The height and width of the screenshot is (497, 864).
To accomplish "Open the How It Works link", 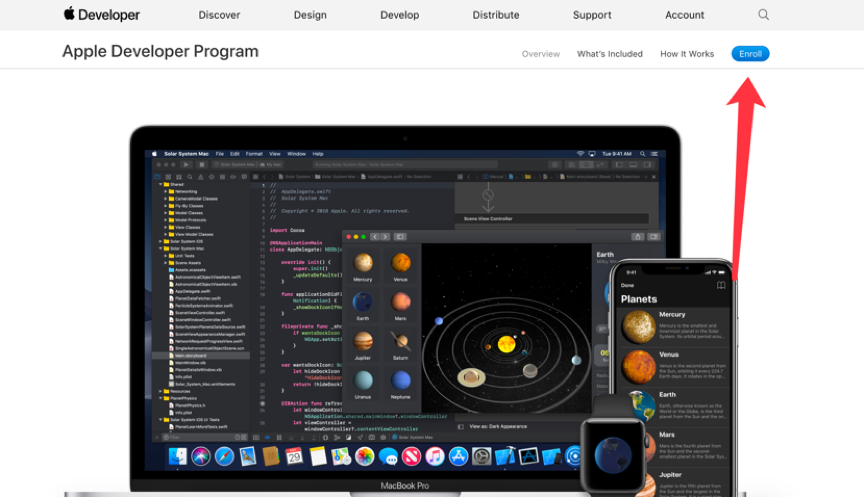I will [687, 54].
